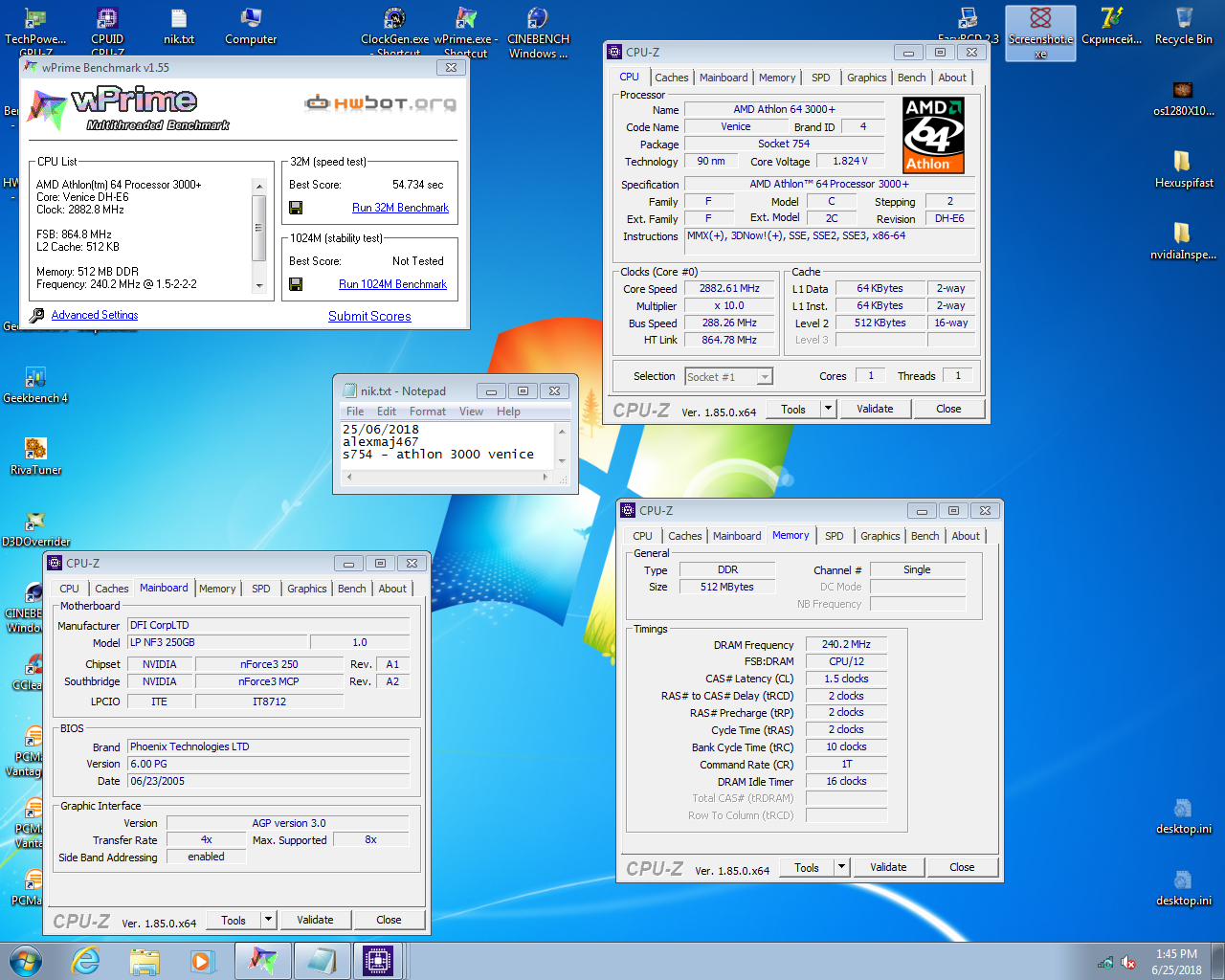Click the 32M benchmark save disk icon
Image resolution: width=1225 pixels, height=980 pixels.
pos(296,208)
